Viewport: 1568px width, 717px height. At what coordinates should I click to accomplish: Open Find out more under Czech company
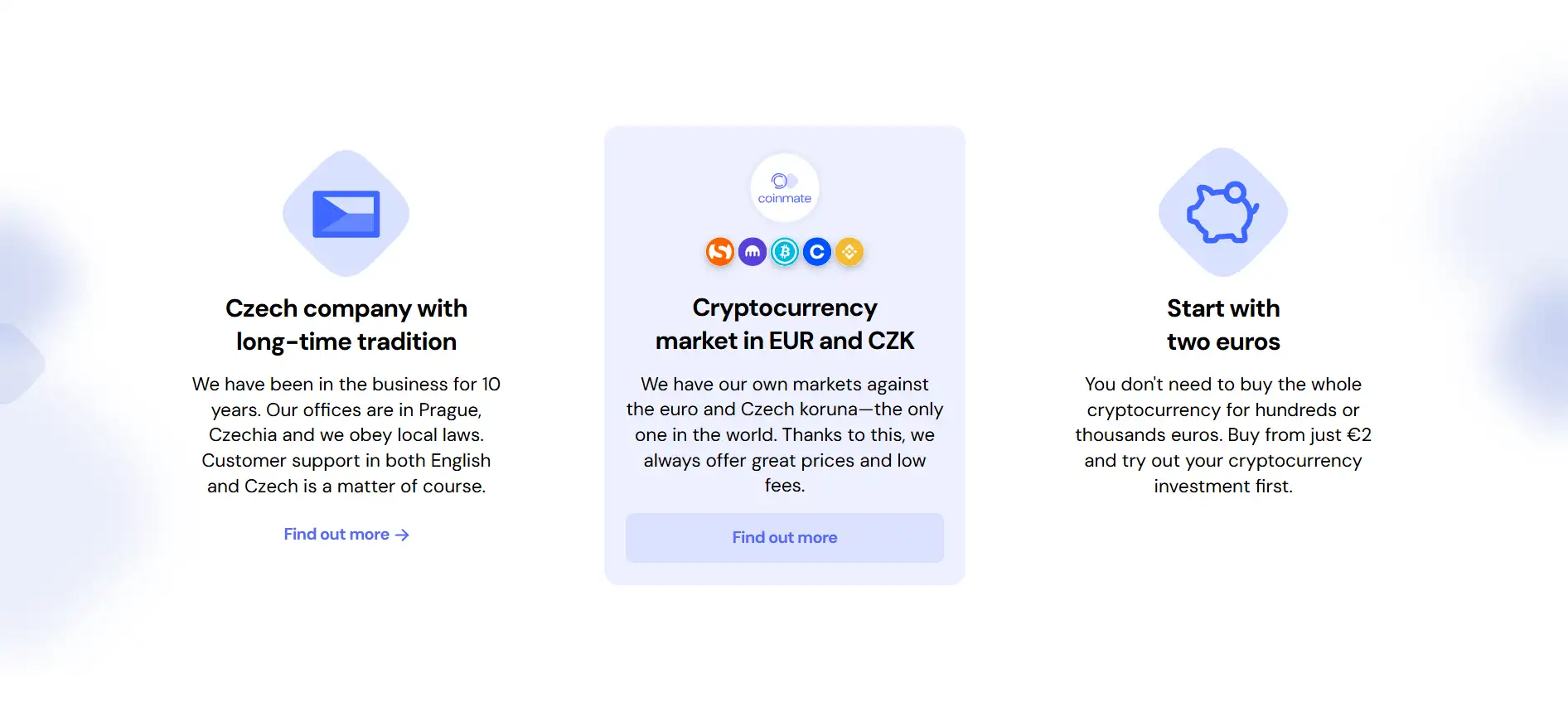coord(346,535)
